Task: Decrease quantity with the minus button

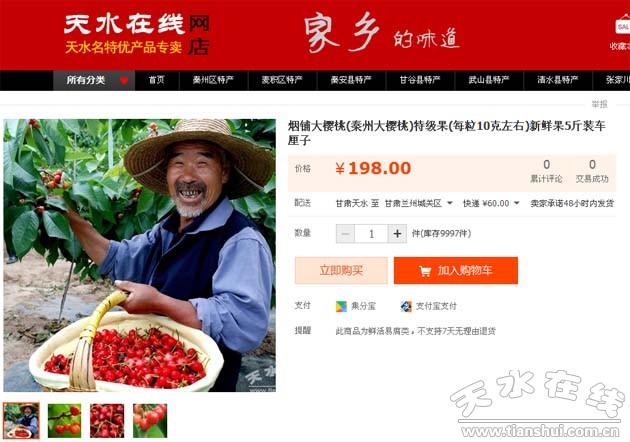Action: (345, 233)
